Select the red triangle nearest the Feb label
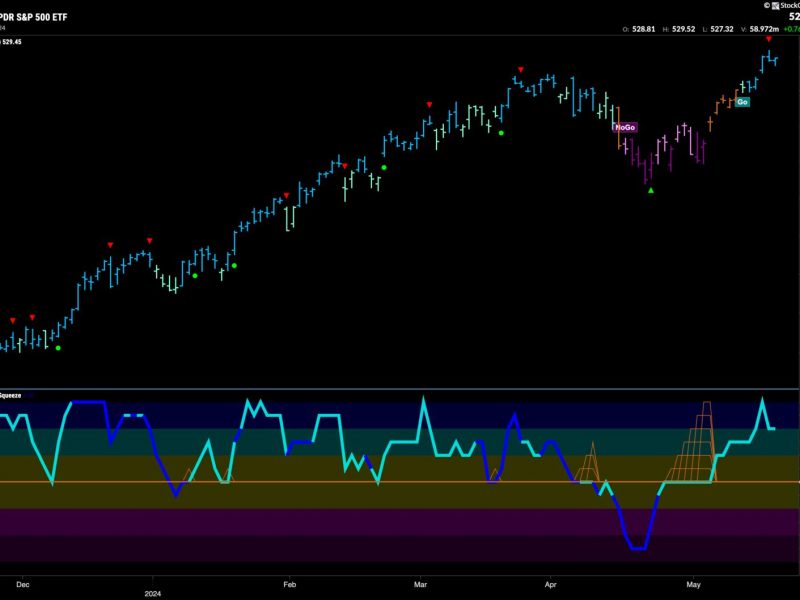The height and width of the screenshot is (600, 800). coord(286,195)
